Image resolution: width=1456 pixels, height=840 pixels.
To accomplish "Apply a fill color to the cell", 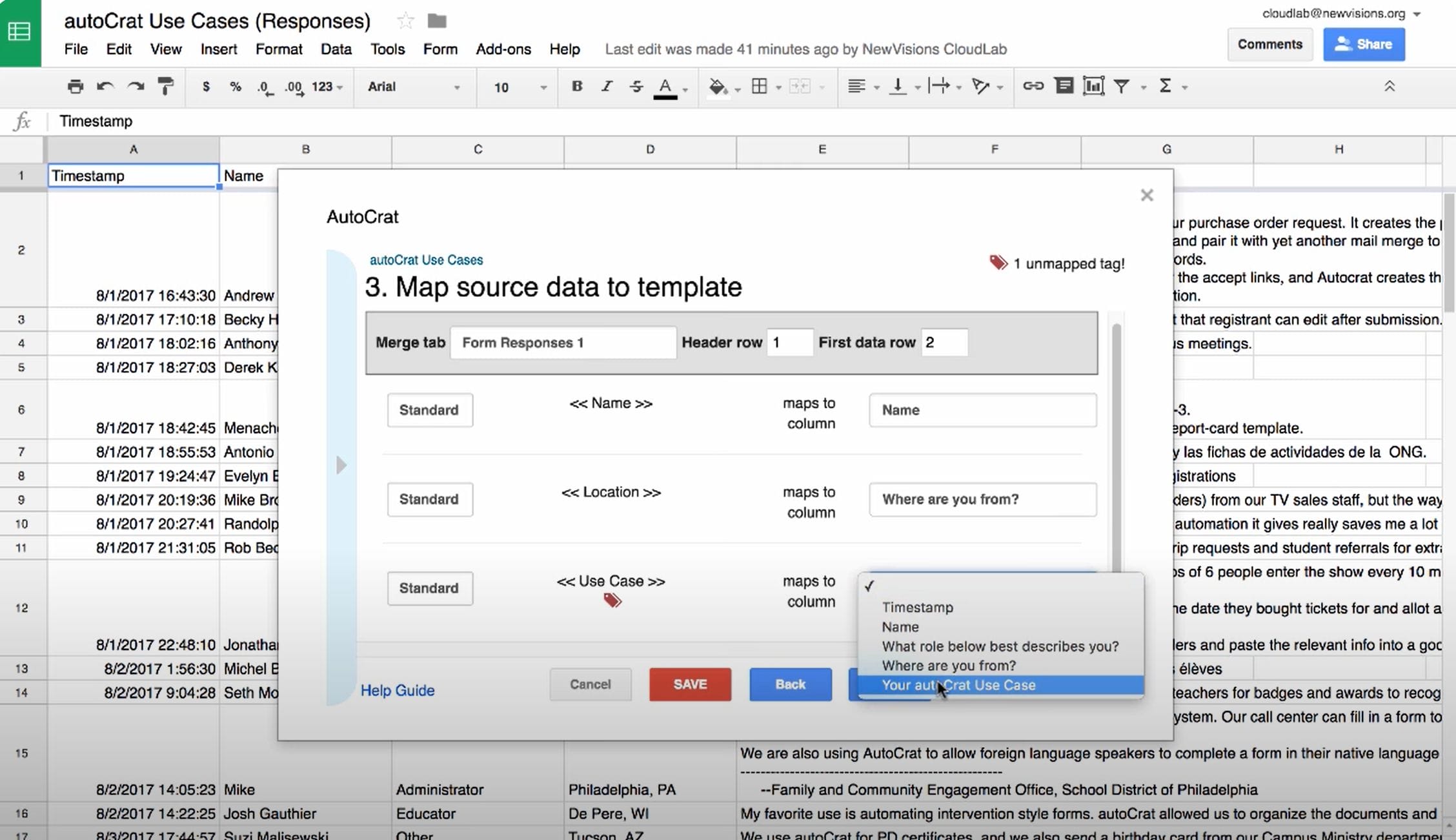I will point(718,86).
